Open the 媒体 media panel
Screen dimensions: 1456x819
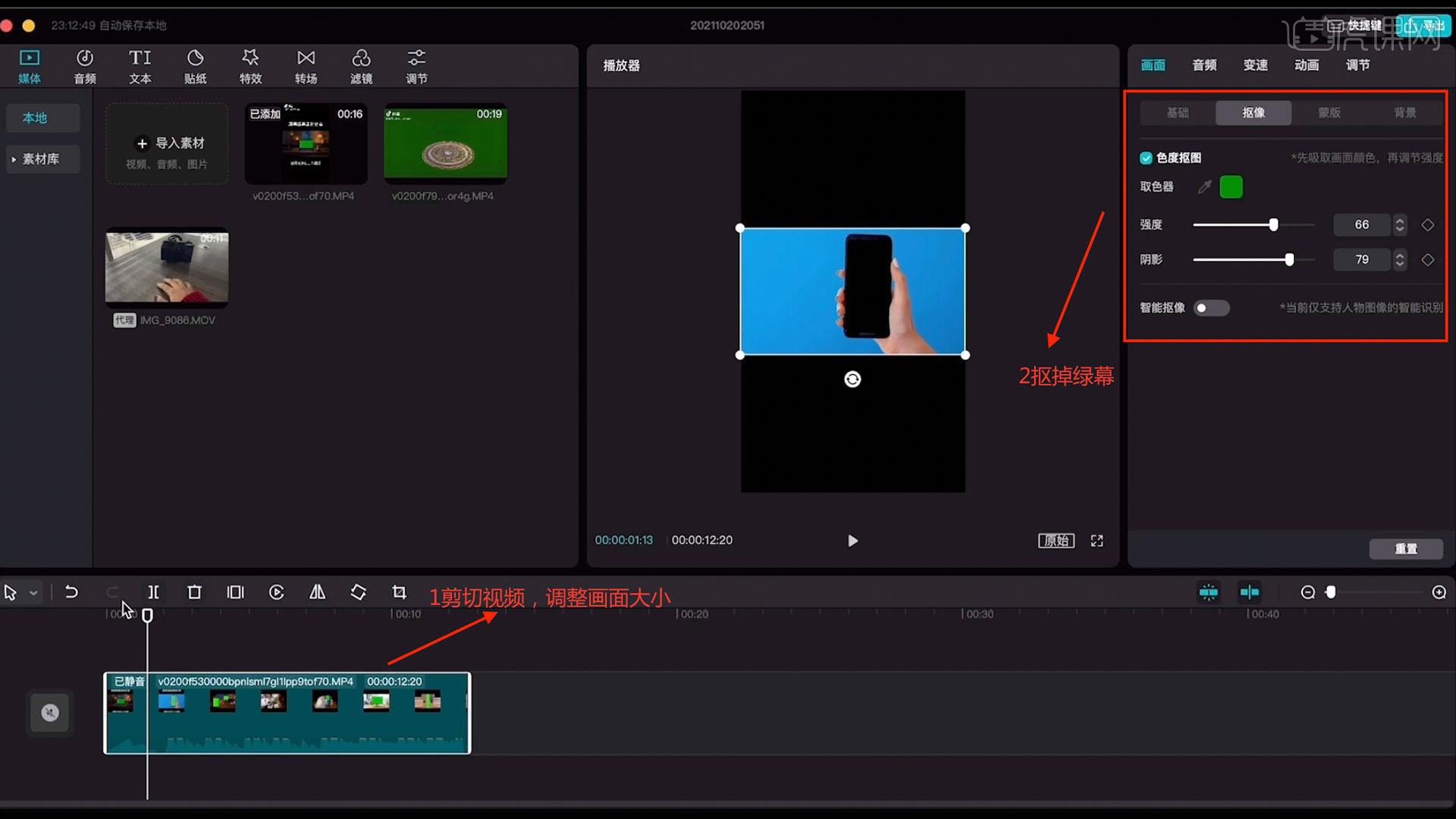30,66
